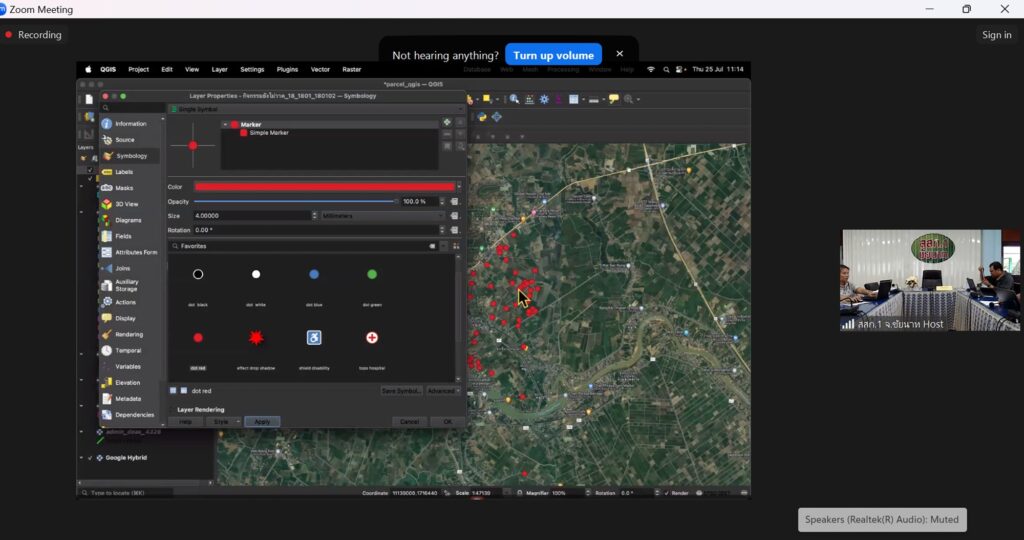The height and width of the screenshot is (540, 1024).
Task: Select the 'dot blue' marker symbol
Action: click(x=314, y=274)
